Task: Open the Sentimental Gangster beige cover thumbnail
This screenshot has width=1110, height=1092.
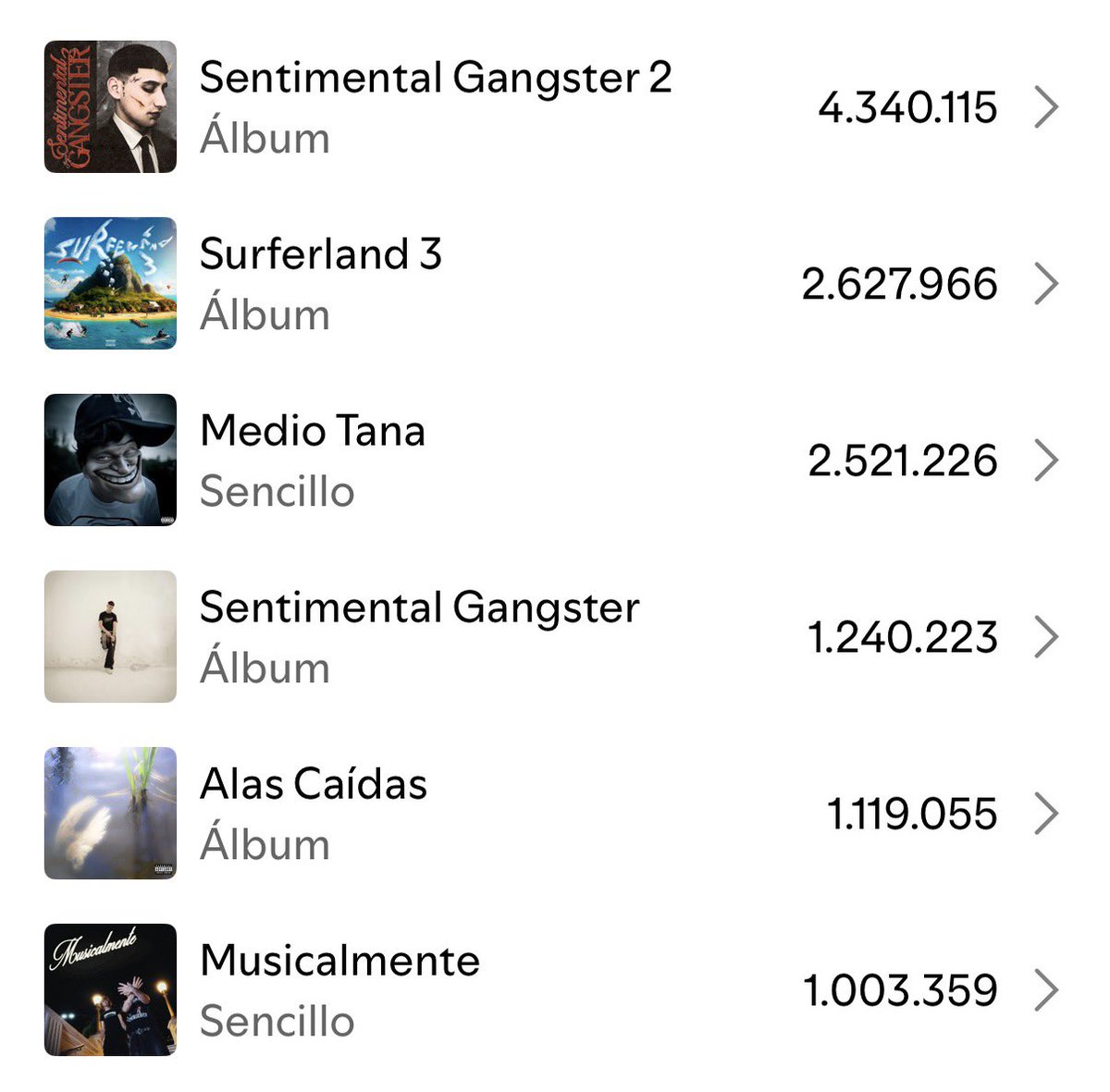Action: pos(110,636)
